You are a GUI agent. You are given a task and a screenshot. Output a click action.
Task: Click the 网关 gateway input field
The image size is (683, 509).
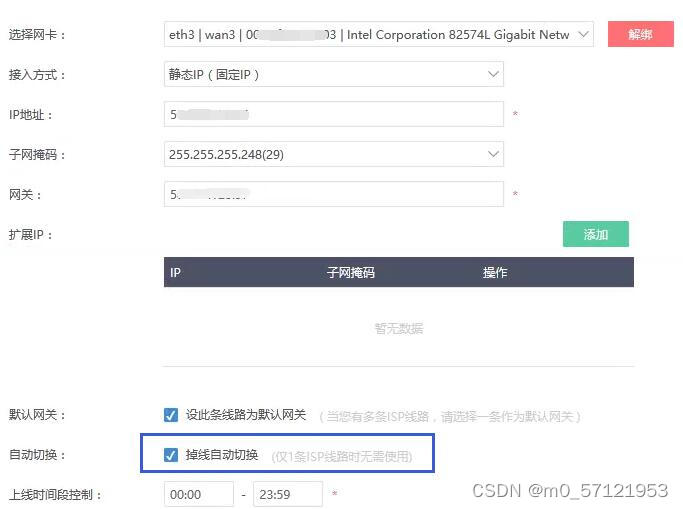tap(334, 194)
